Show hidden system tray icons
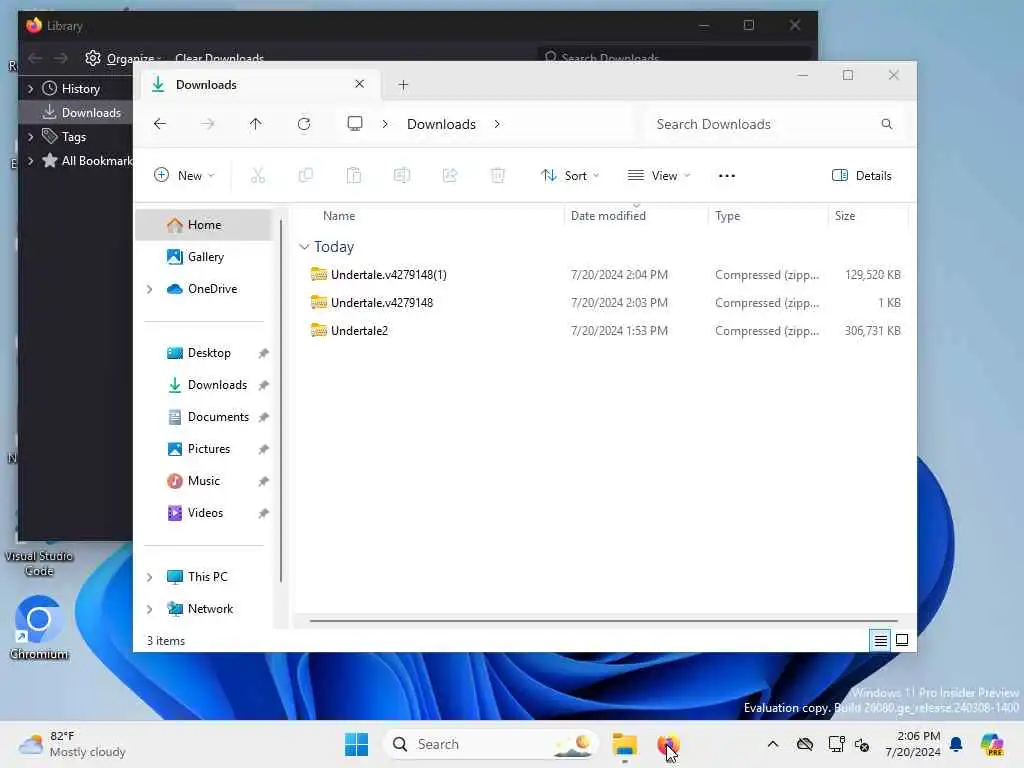This screenshot has width=1024, height=768. pos(773,744)
